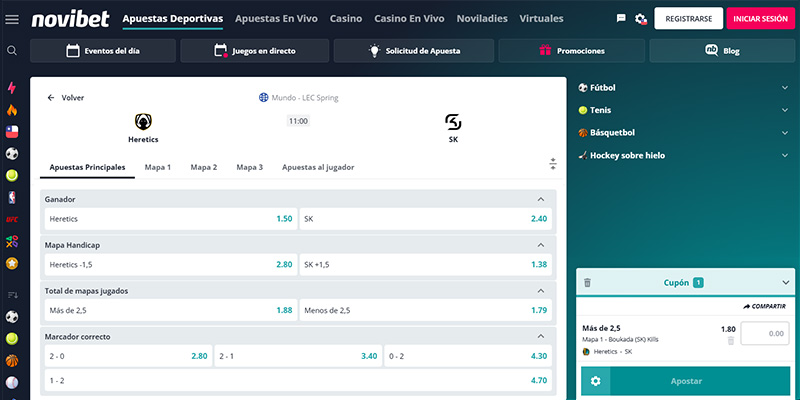Viewport: 800px width, 400px height.
Task: Click the sidebar sort order icon
Action: pos(12,295)
